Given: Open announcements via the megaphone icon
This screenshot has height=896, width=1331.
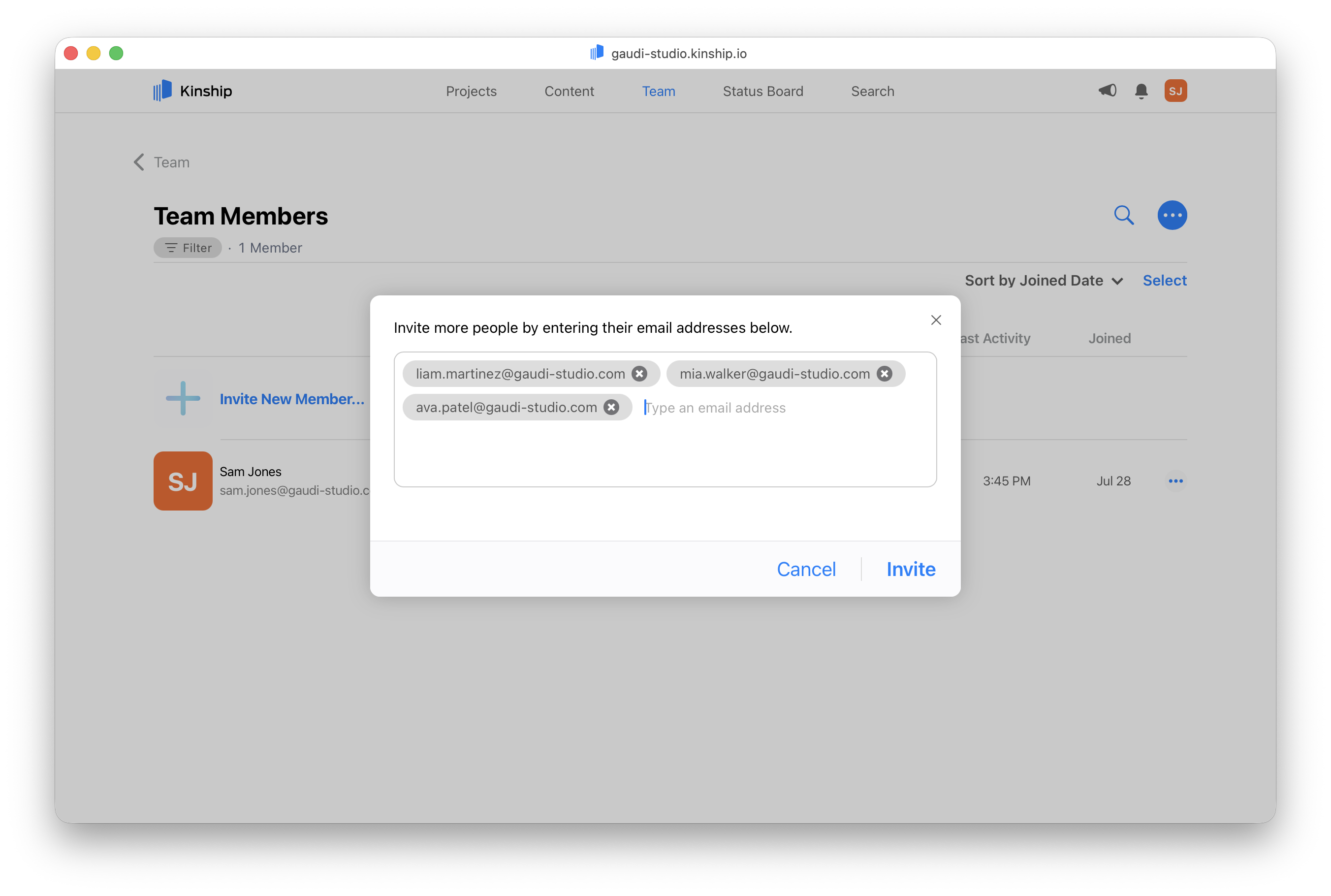Looking at the screenshot, I should [x=1107, y=90].
